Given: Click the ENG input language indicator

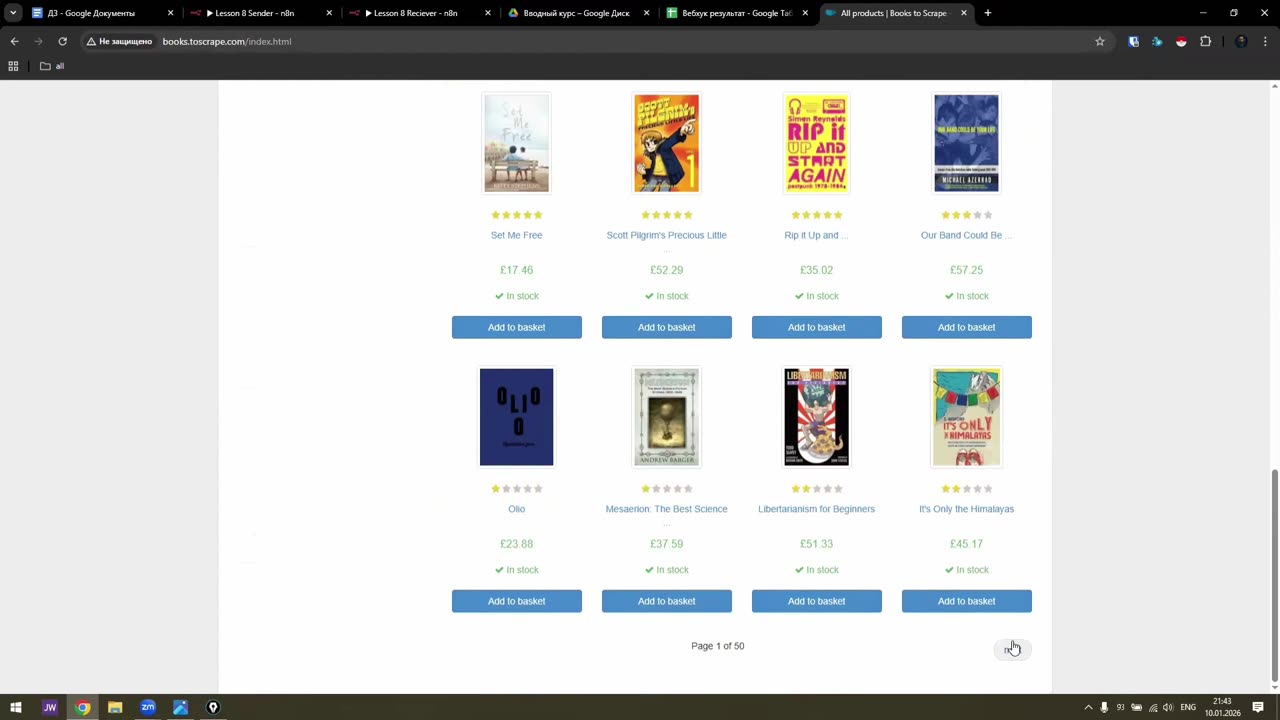Looking at the screenshot, I should pyautogui.click(x=1188, y=707).
